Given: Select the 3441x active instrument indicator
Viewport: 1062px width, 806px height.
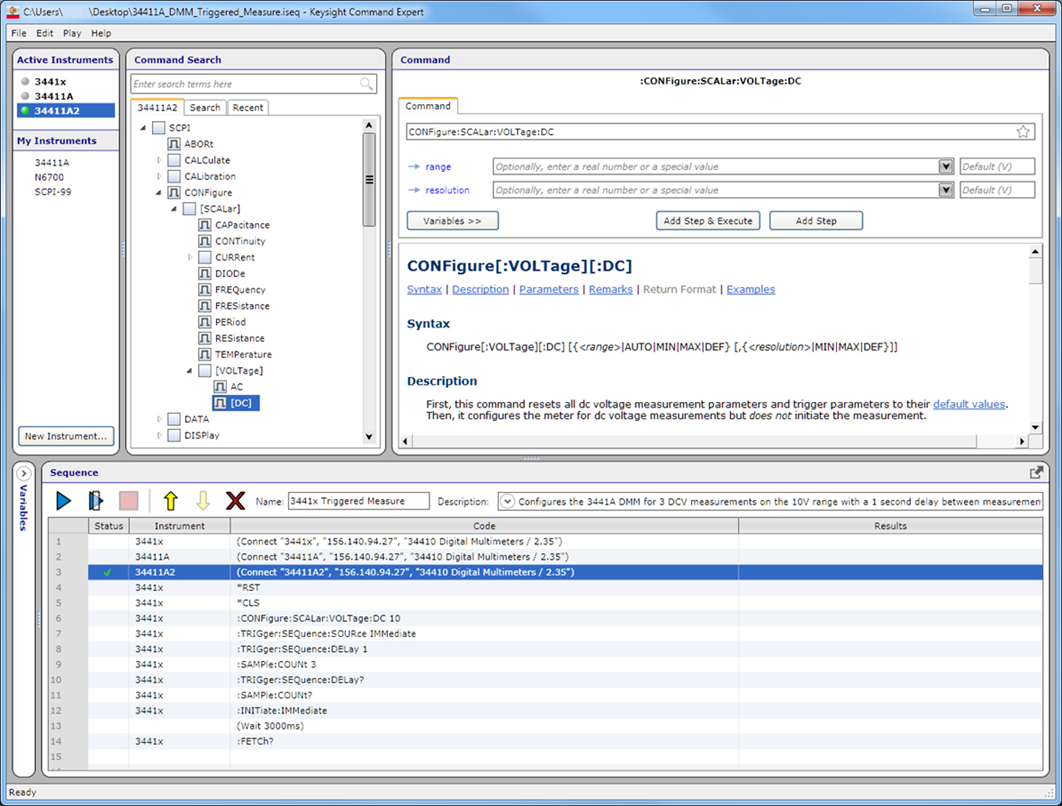Looking at the screenshot, I should pos(25,81).
